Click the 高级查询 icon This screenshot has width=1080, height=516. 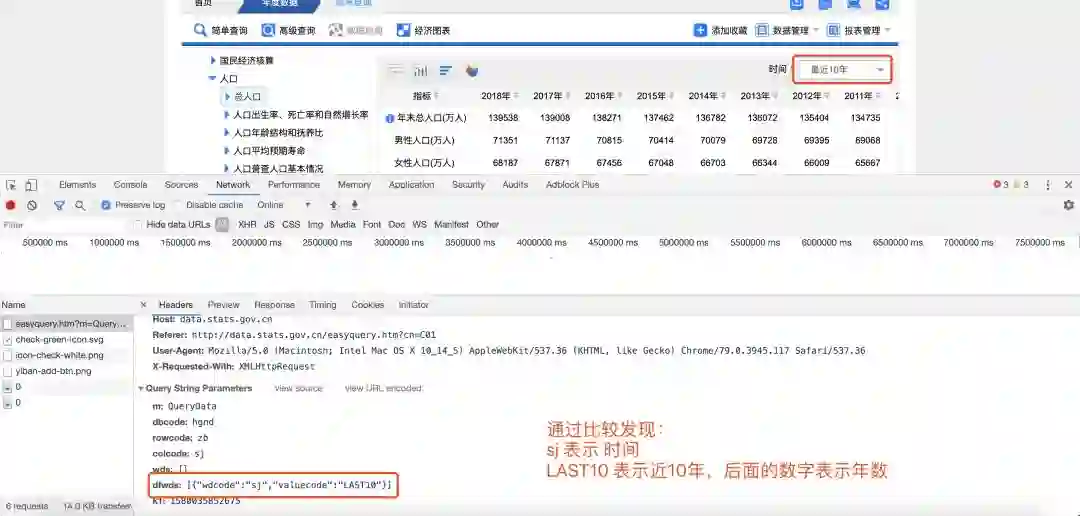point(269,30)
